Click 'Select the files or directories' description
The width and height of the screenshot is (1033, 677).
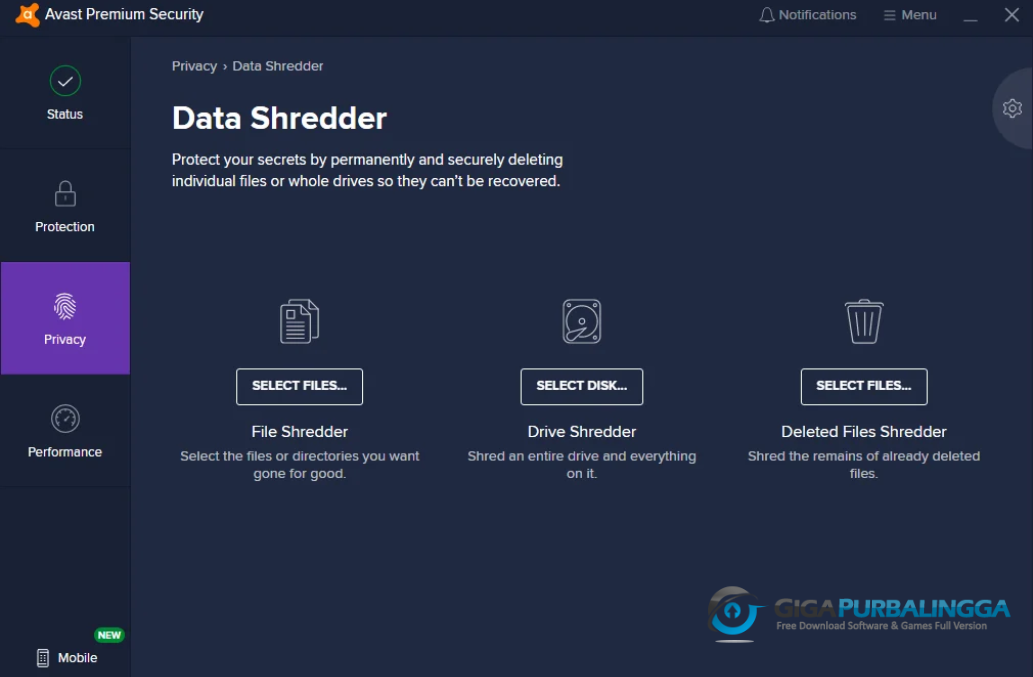(x=299, y=464)
